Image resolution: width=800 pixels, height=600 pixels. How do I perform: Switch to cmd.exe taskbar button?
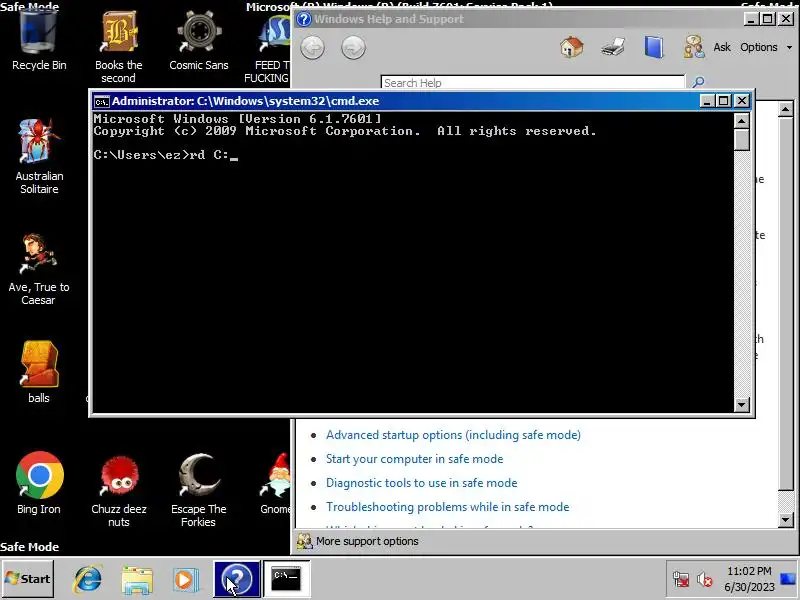(286, 579)
